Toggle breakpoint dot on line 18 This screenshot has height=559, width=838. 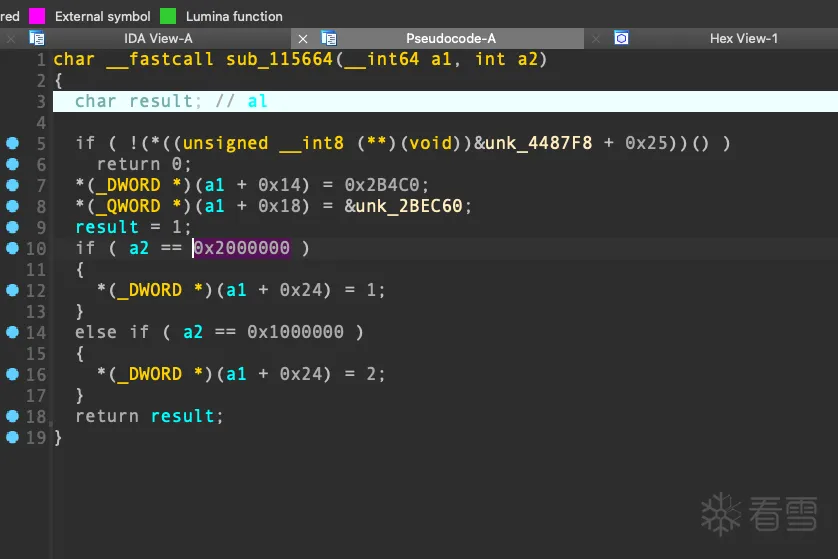[12, 416]
